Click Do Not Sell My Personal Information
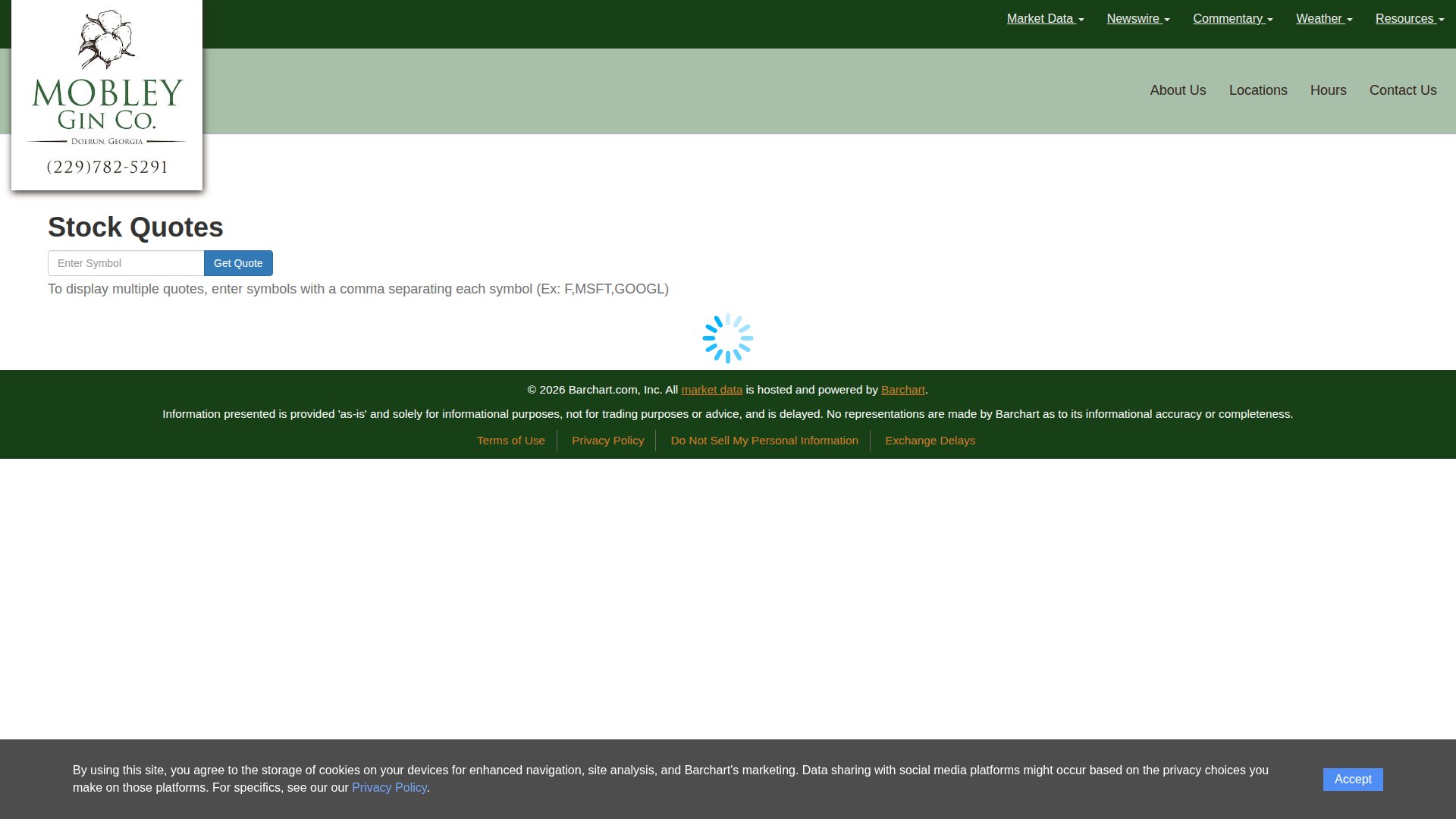This screenshot has width=1456, height=819. pos(764,441)
